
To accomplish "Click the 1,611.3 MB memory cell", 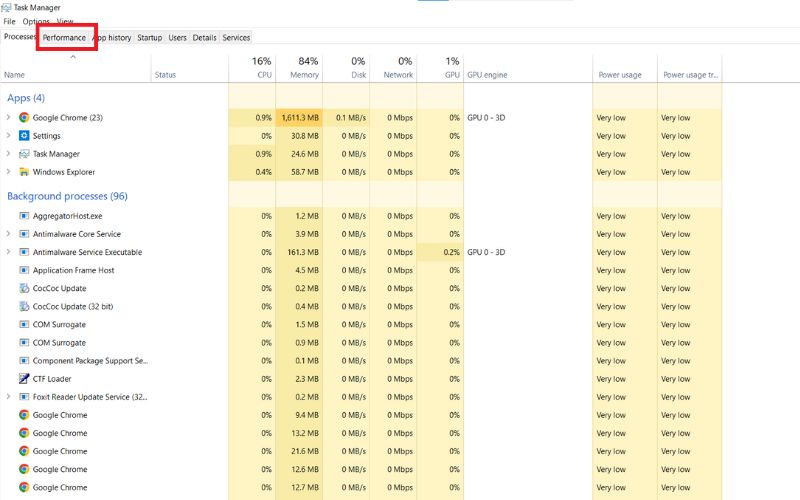I will click(299, 117).
